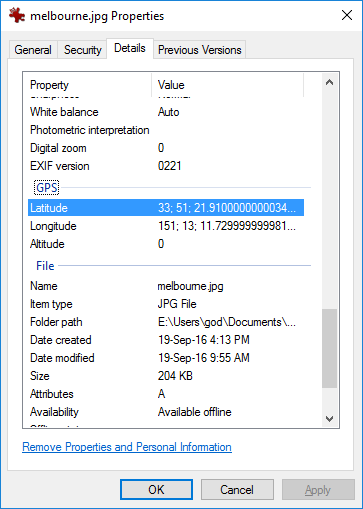Click the scrollbar down arrow
Screen dimensions: 363x509
coord(329,419)
